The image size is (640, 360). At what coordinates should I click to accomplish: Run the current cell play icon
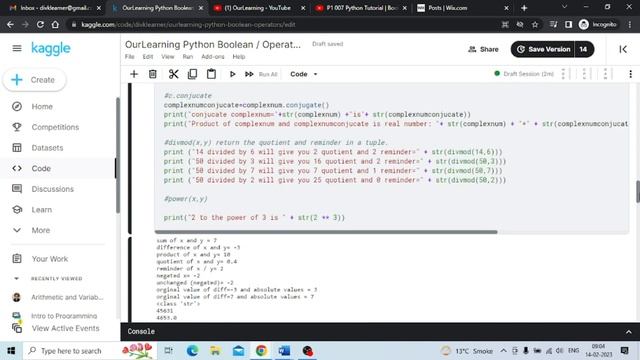click(232, 74)
